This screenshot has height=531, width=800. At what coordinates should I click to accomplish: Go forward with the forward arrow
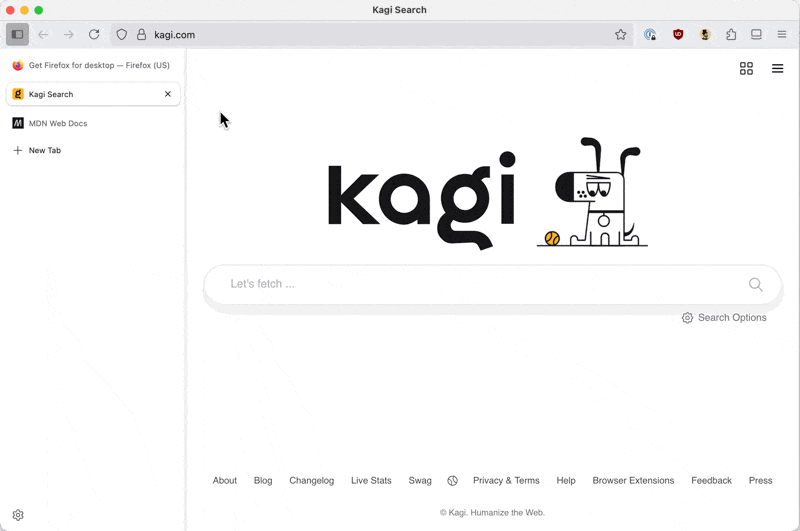coord(68,35)
